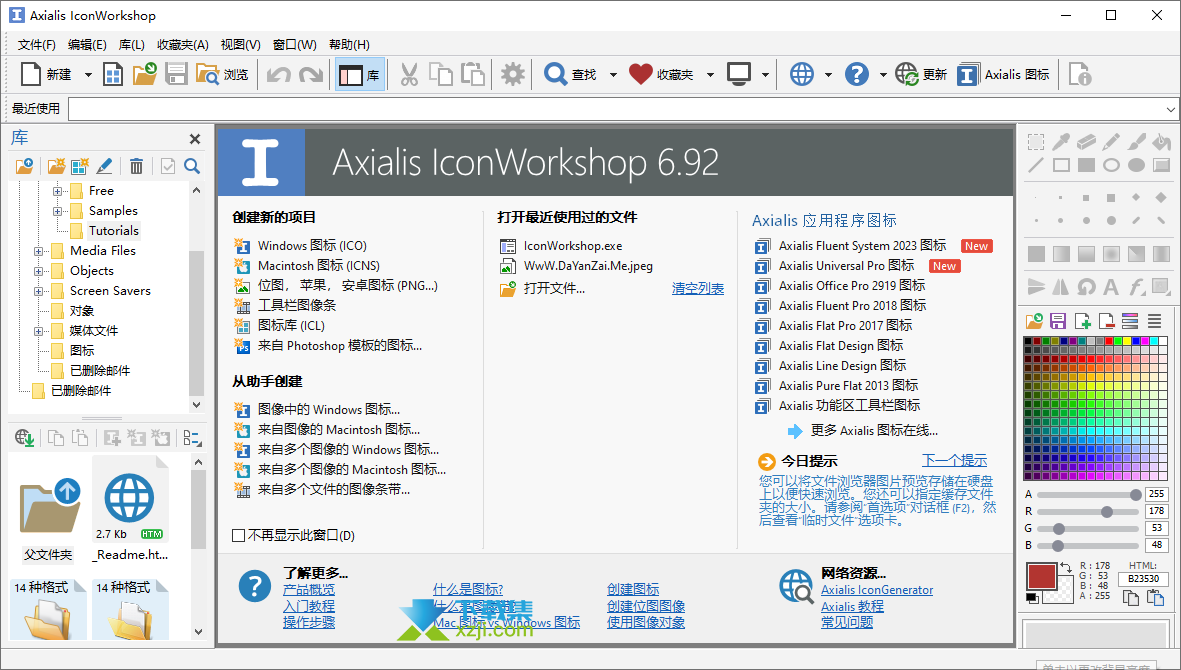
Task: Open the 查找 dropdown arrow
Action: (x=613, y=75)
